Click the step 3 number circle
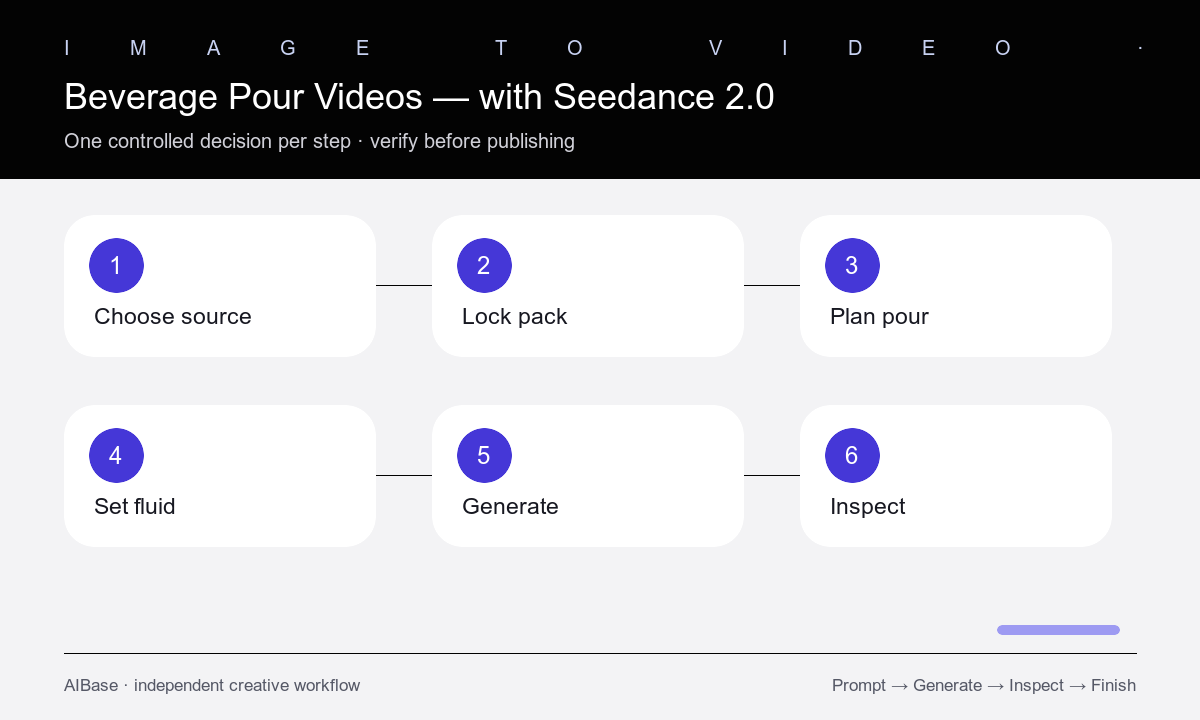Viewport: 1200px width, 720px height. point(852,266)
